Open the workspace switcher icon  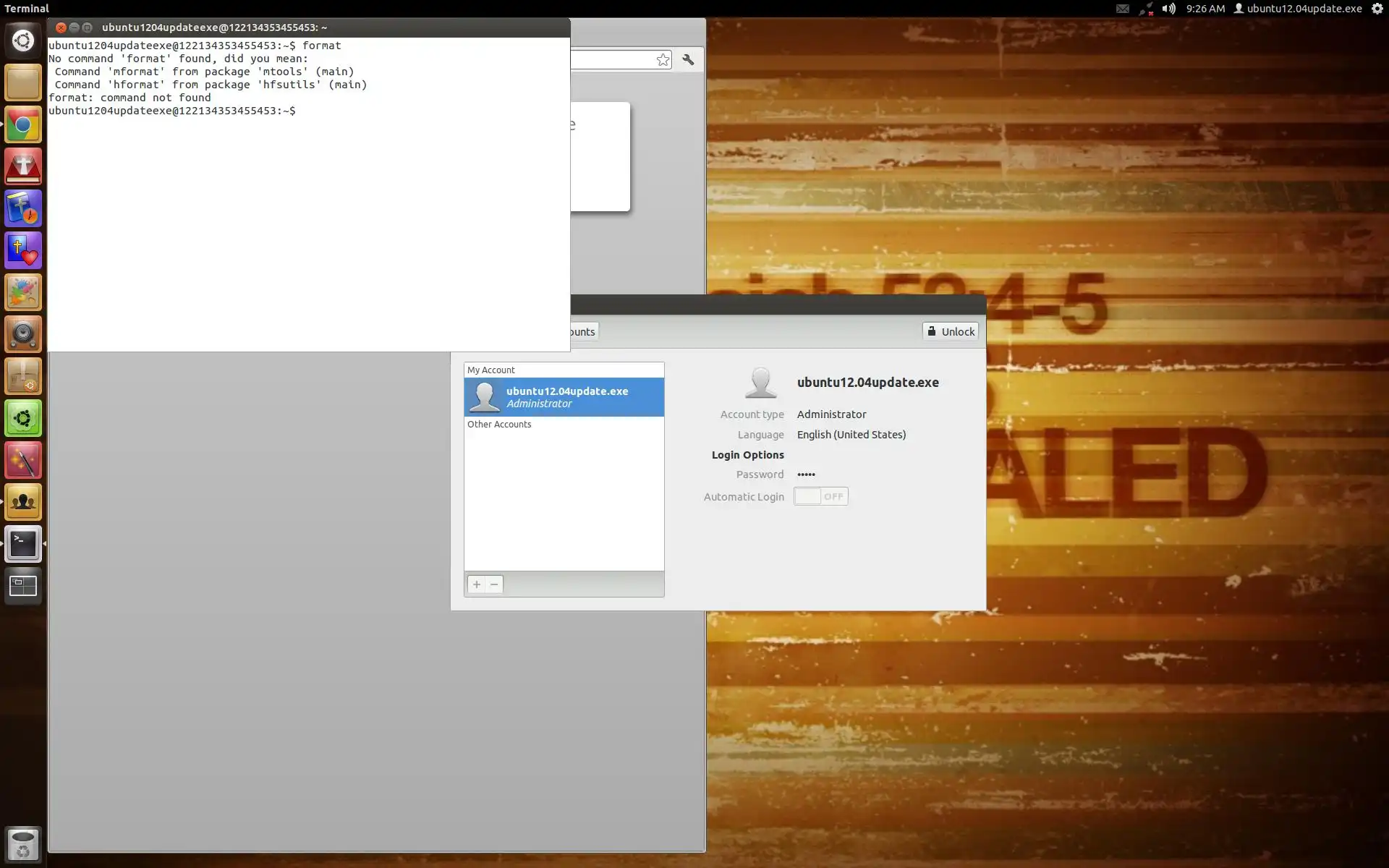(23, 586)
